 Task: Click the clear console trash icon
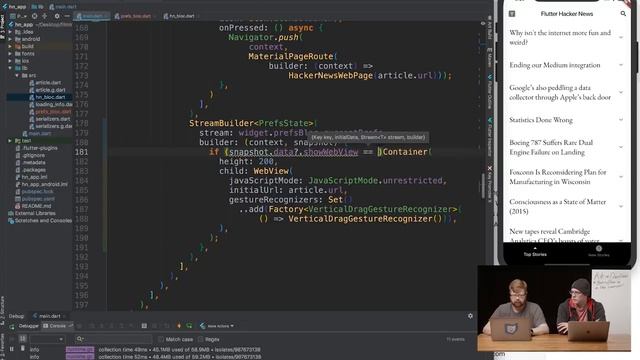tap(23, 348)
